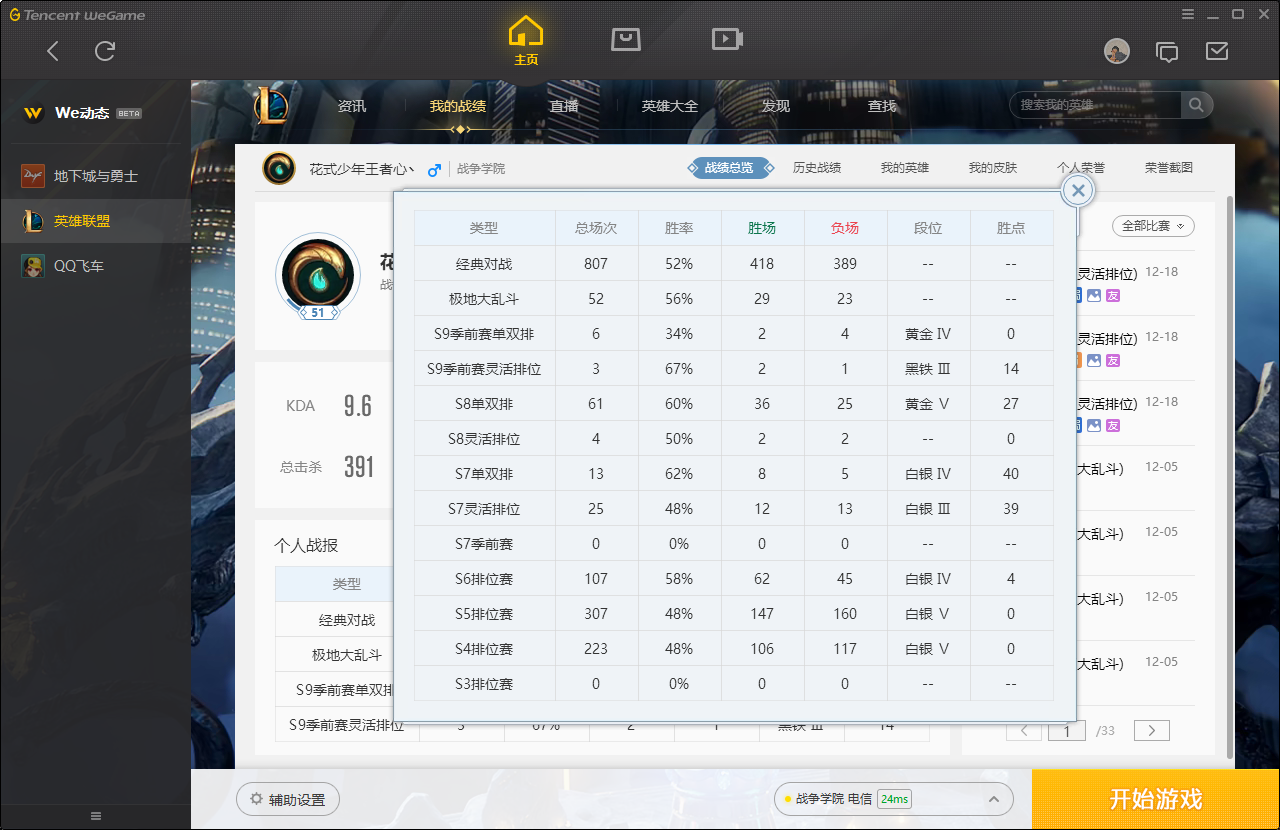The height and width of the screenshot is (830, 1280).
Task: Close the stats popup table
Action: click(1077, 191)
